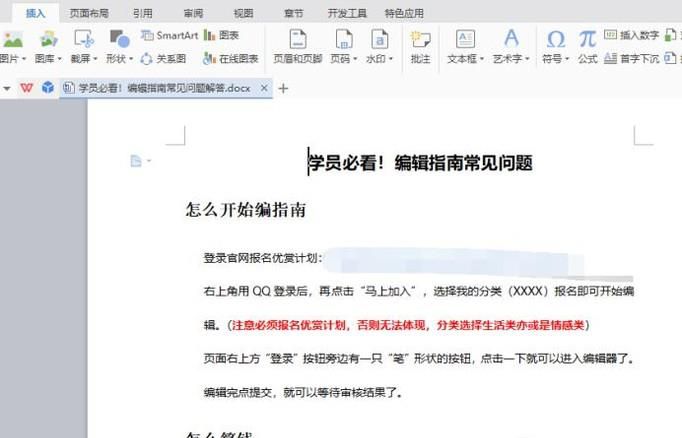Open the Page Layout (页面布局) tab
The width and height of the screenshot is (682, 438).
click(89, 13)
